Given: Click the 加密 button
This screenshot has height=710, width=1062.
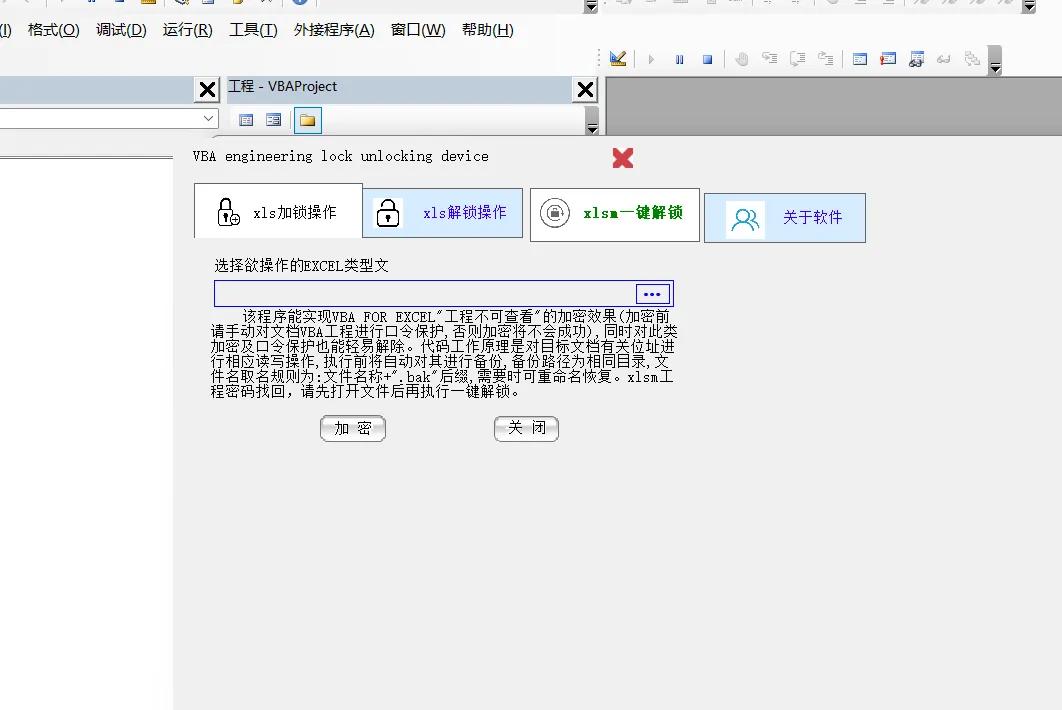Looking at the screenshot, I should point(353,428).
